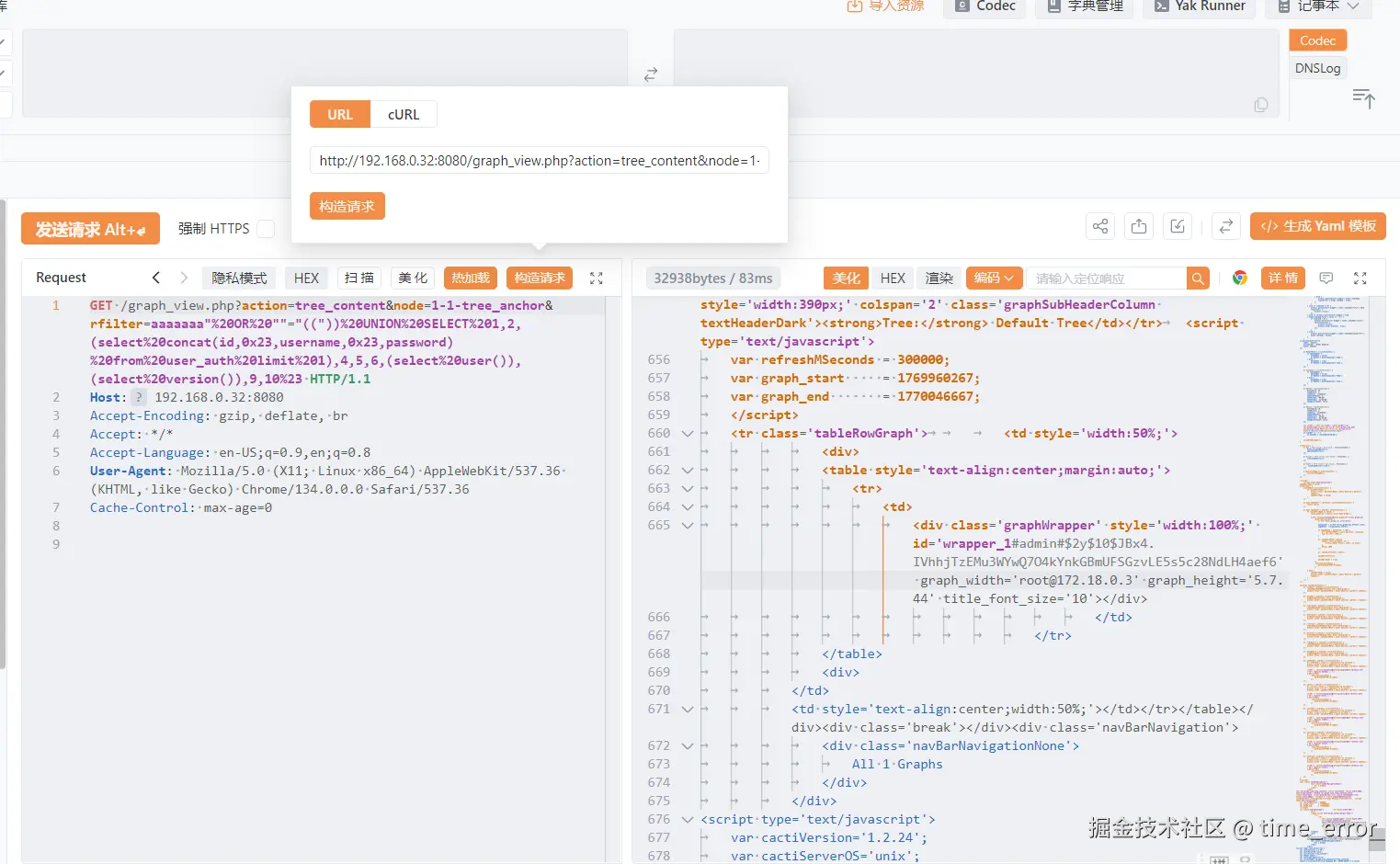Click the orange 构造请求 button in popup
Viewport: 1400px width, 864px height.
(x=347, y=206)
